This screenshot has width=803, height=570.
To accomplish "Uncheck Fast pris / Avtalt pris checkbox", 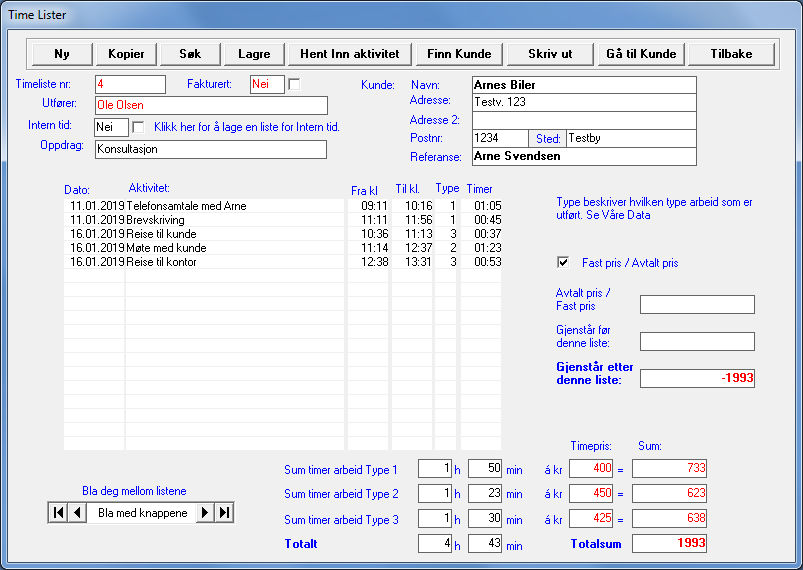I will (563, 263).
